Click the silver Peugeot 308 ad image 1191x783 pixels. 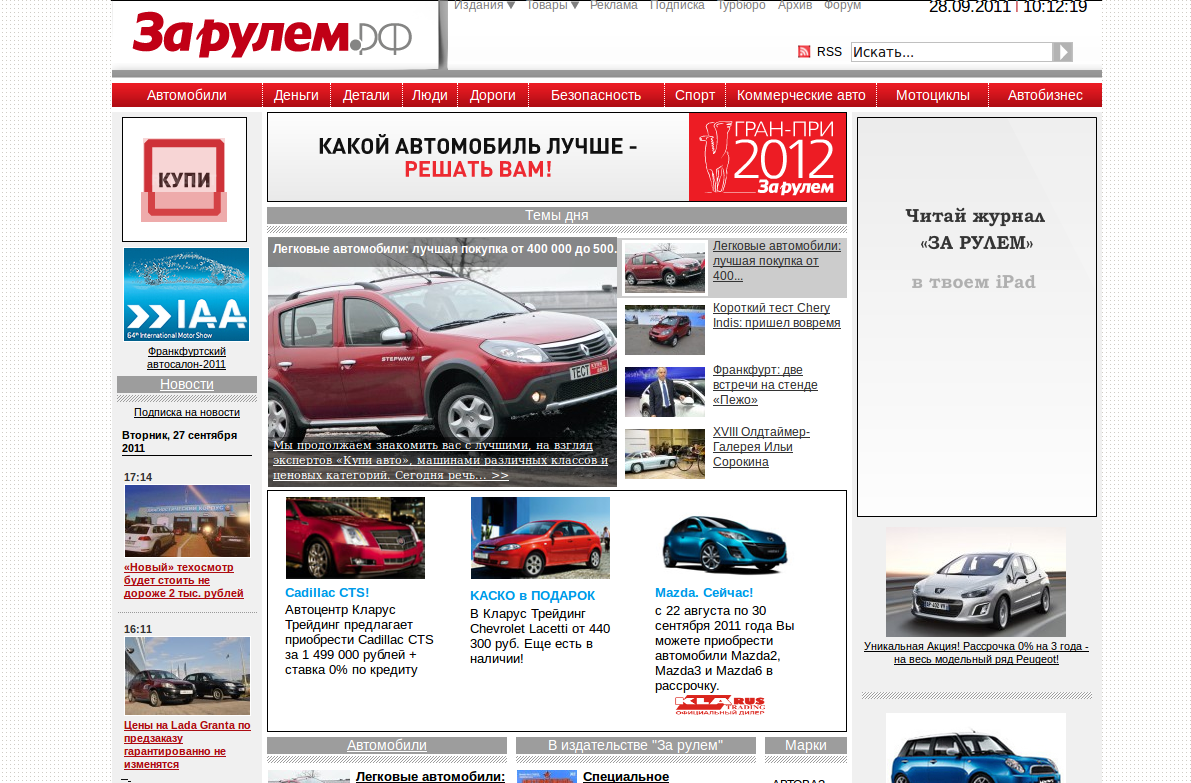tap(976, 582)
